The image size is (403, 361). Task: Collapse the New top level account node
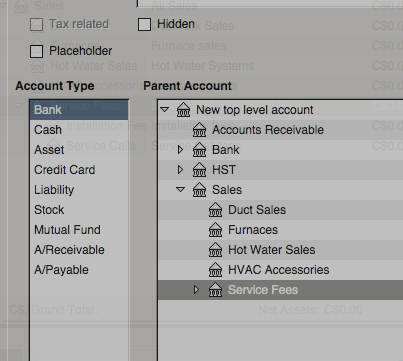(x=165, y=109)
